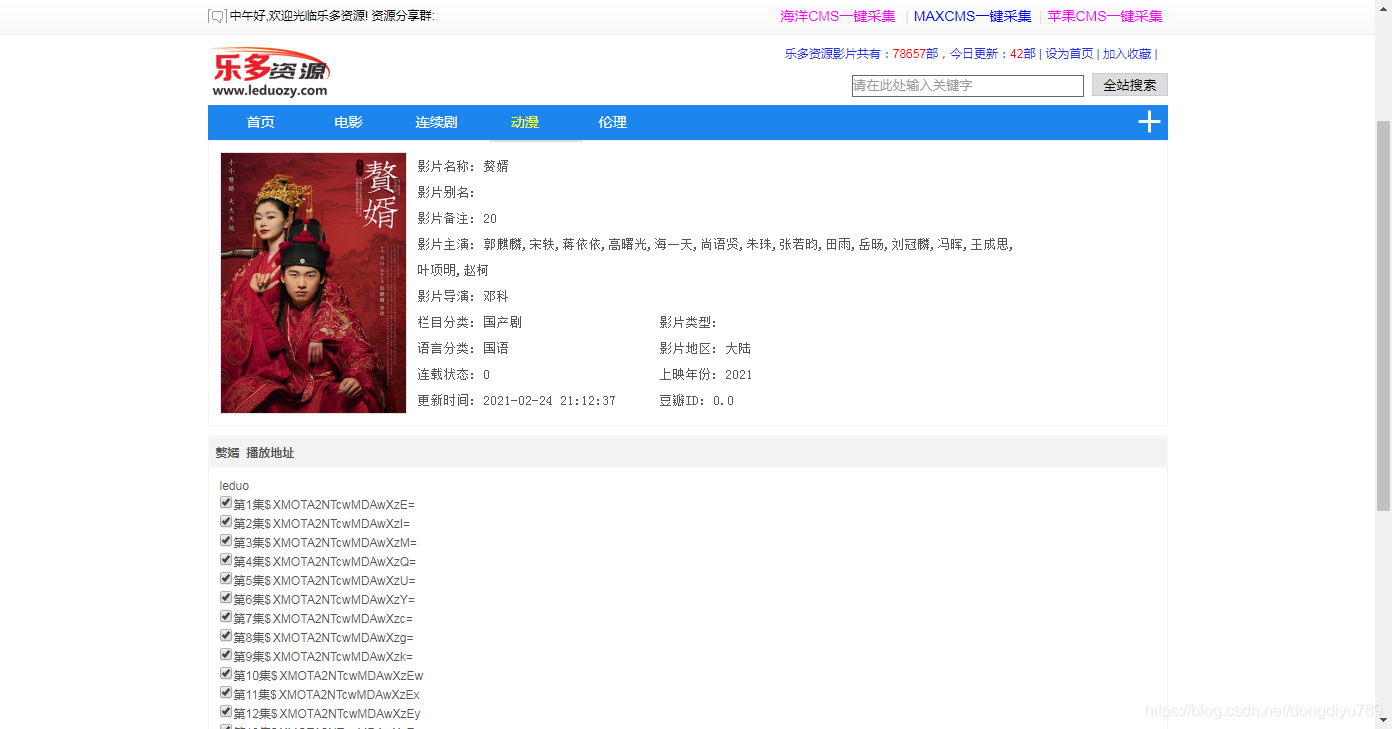Uncheck the 第2集 checkbox

pyautogui.click(x=226, y=522)
